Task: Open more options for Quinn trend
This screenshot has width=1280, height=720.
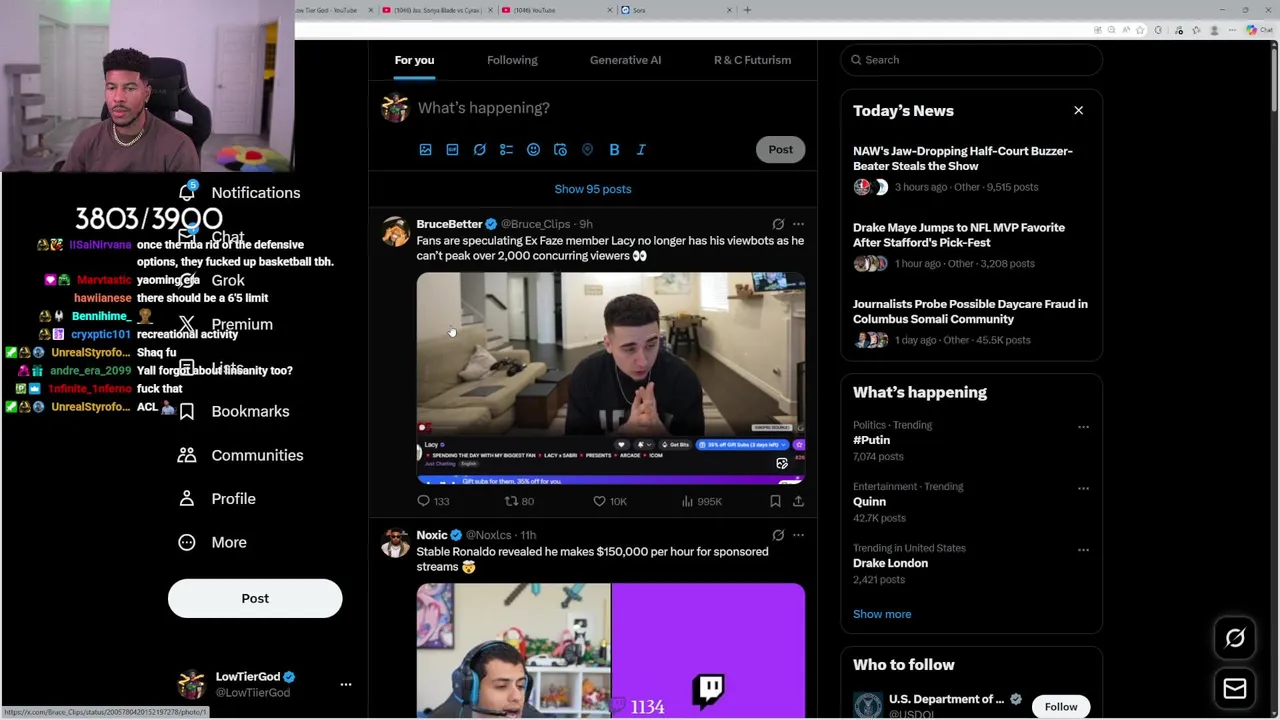Action: (x=1083, y=488)
